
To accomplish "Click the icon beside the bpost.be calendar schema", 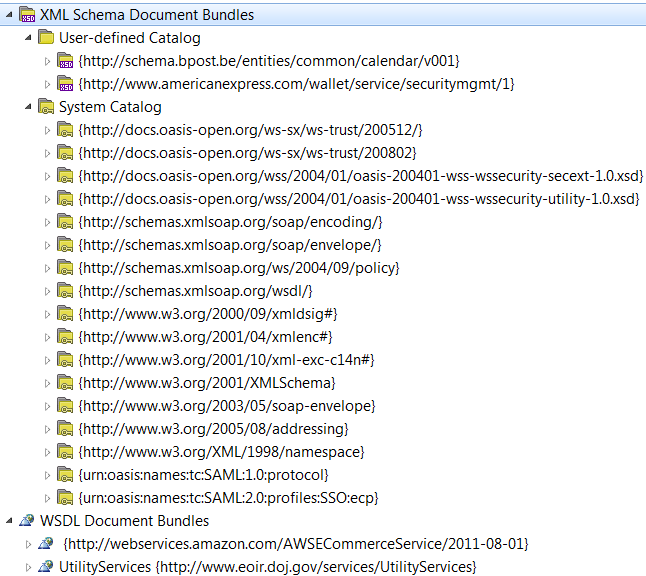I will 65,61.
